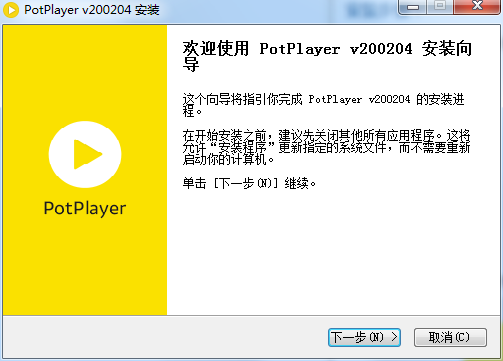Click the heading 欢迎使用 PotPlayer v200204 安装向导

pos(327,56)
